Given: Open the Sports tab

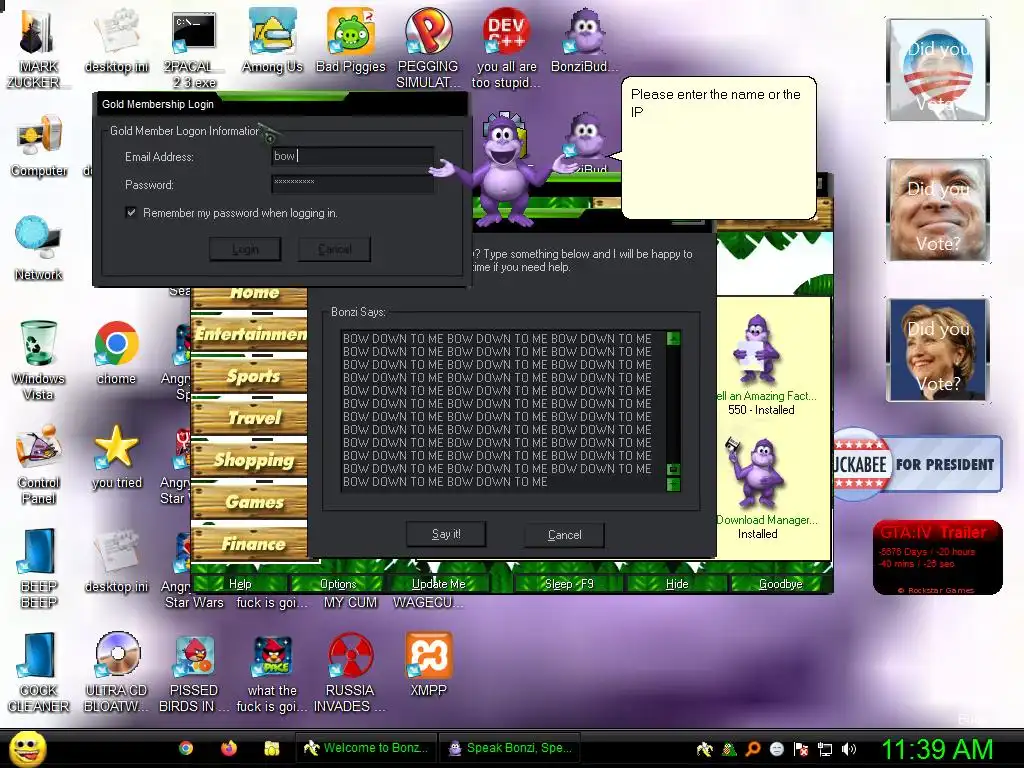Looking at the screenshot, I should pos(249,376).
